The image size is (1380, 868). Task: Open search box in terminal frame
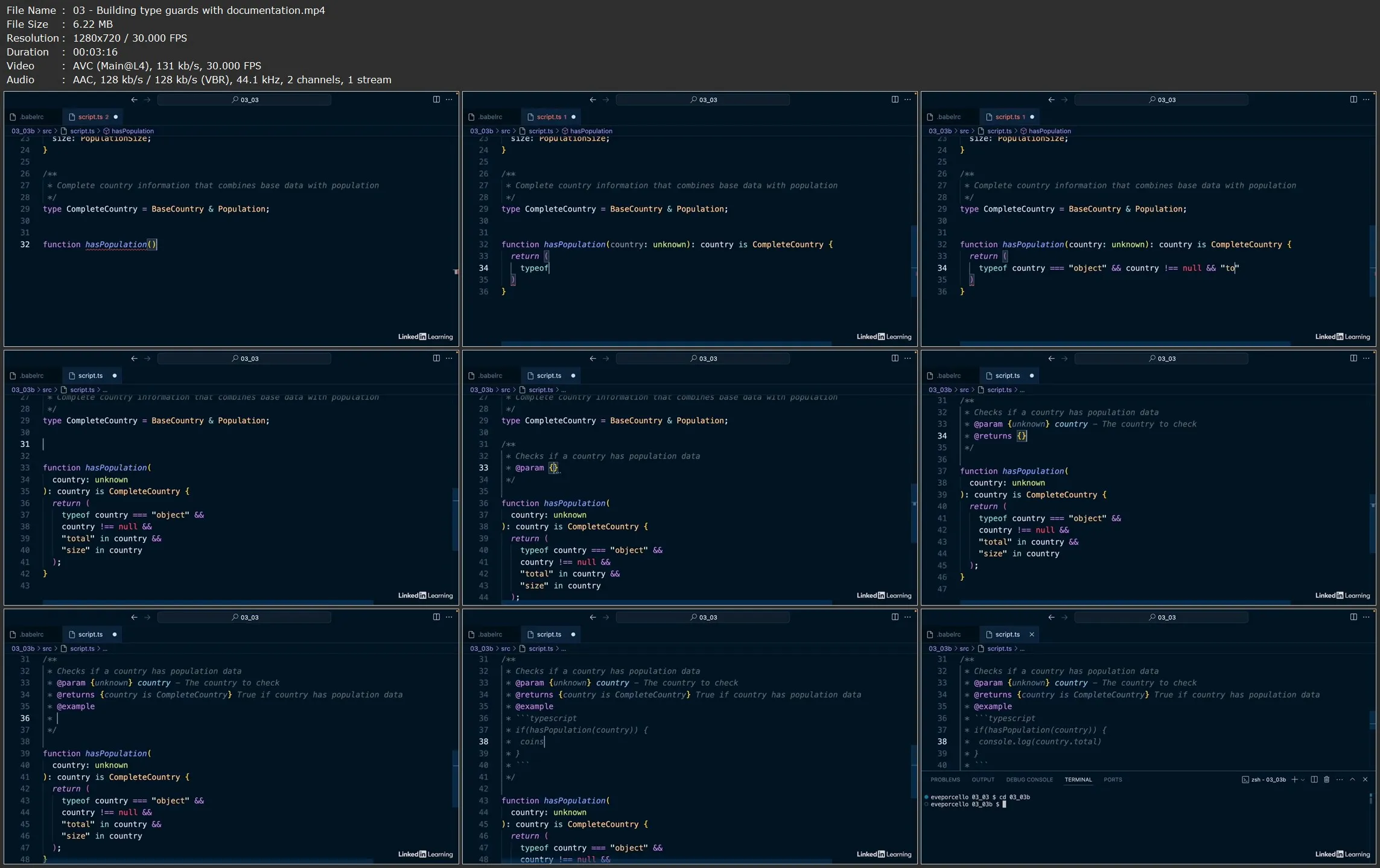(1161, 617)
